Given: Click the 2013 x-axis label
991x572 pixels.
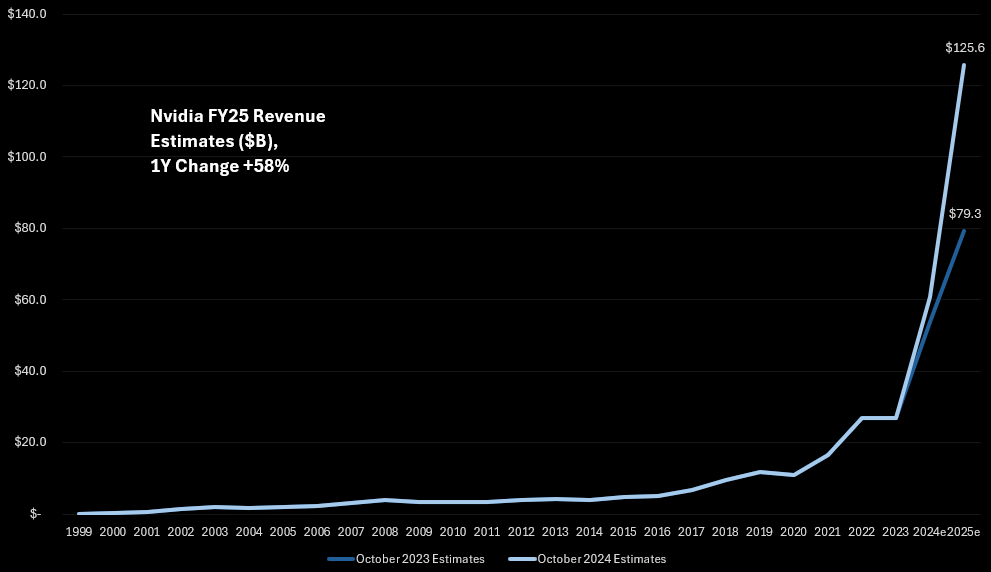Looking at the screenshot, I should [556, 532].
